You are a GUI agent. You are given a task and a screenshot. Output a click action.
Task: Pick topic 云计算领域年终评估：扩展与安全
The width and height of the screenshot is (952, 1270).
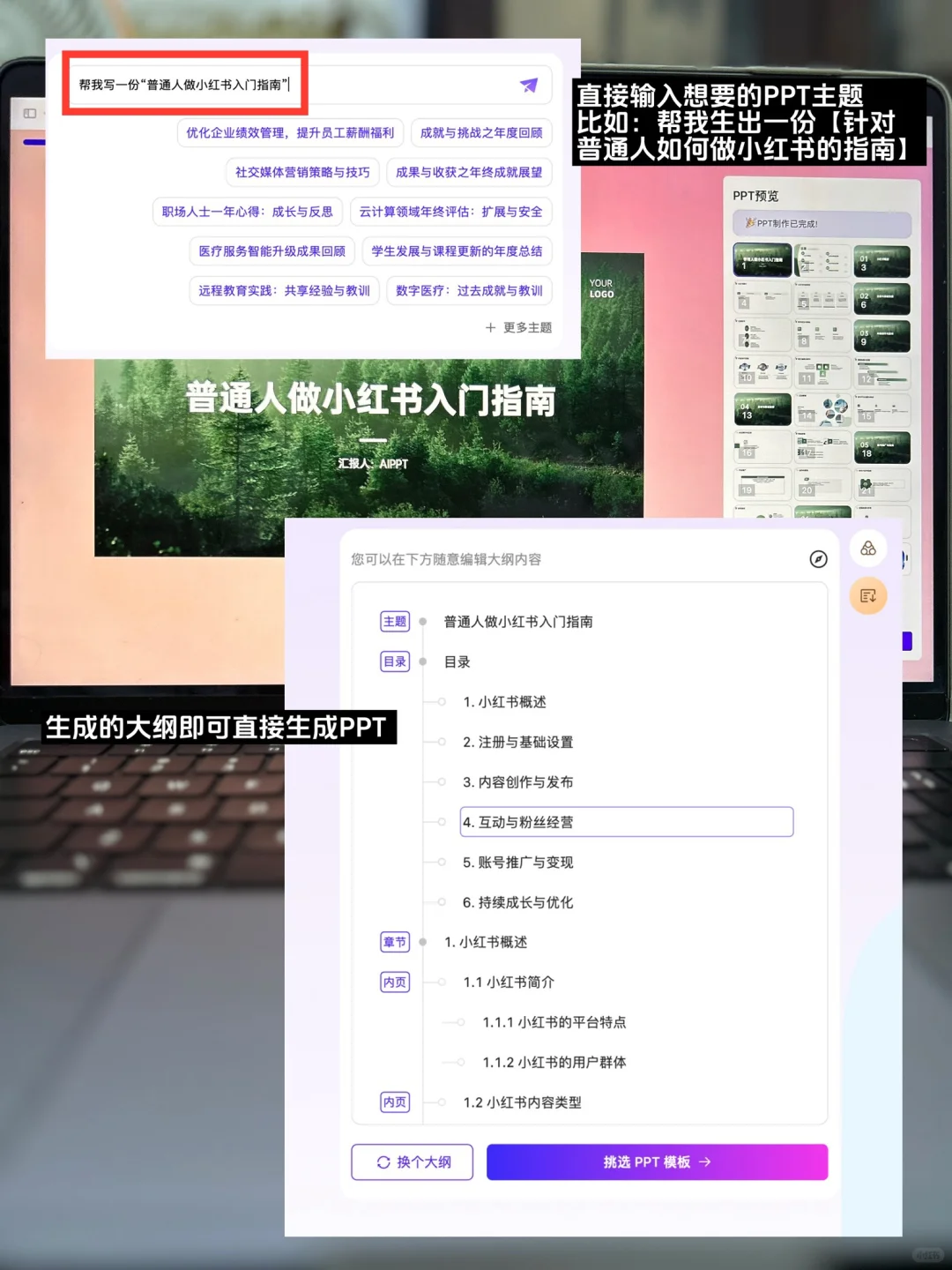[450, 212]
